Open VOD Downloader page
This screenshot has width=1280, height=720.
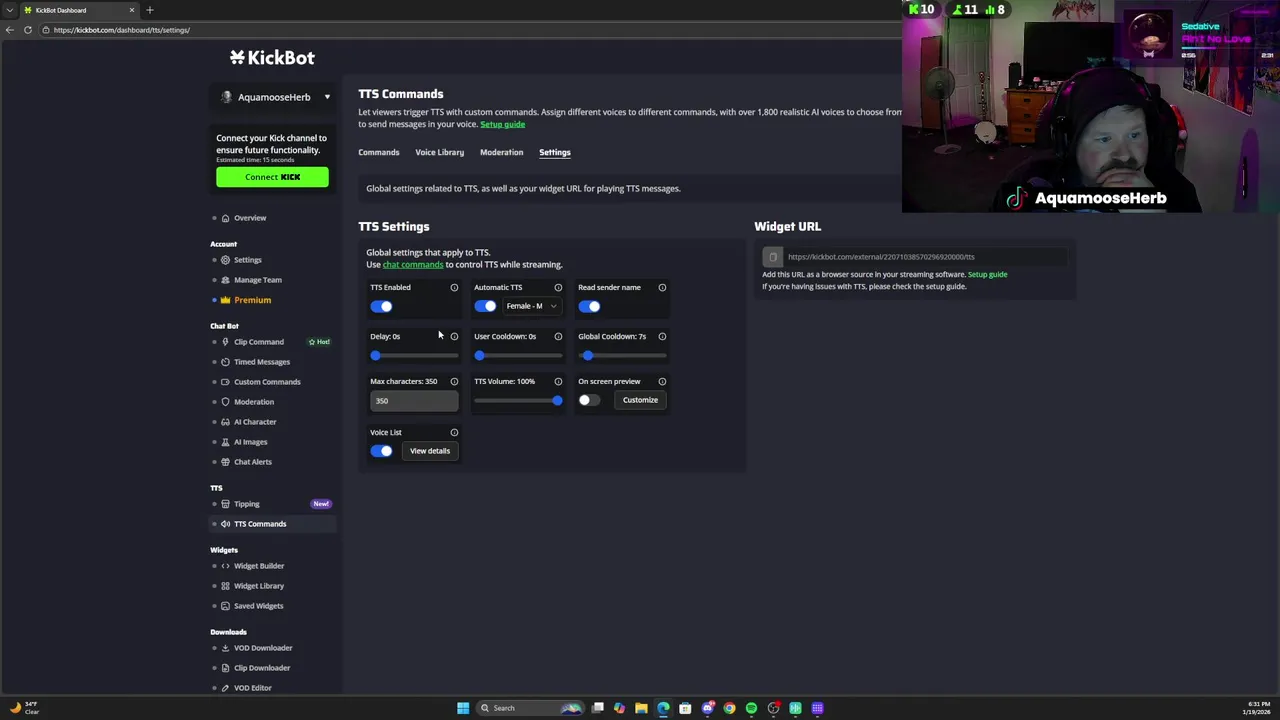(262, 648)
